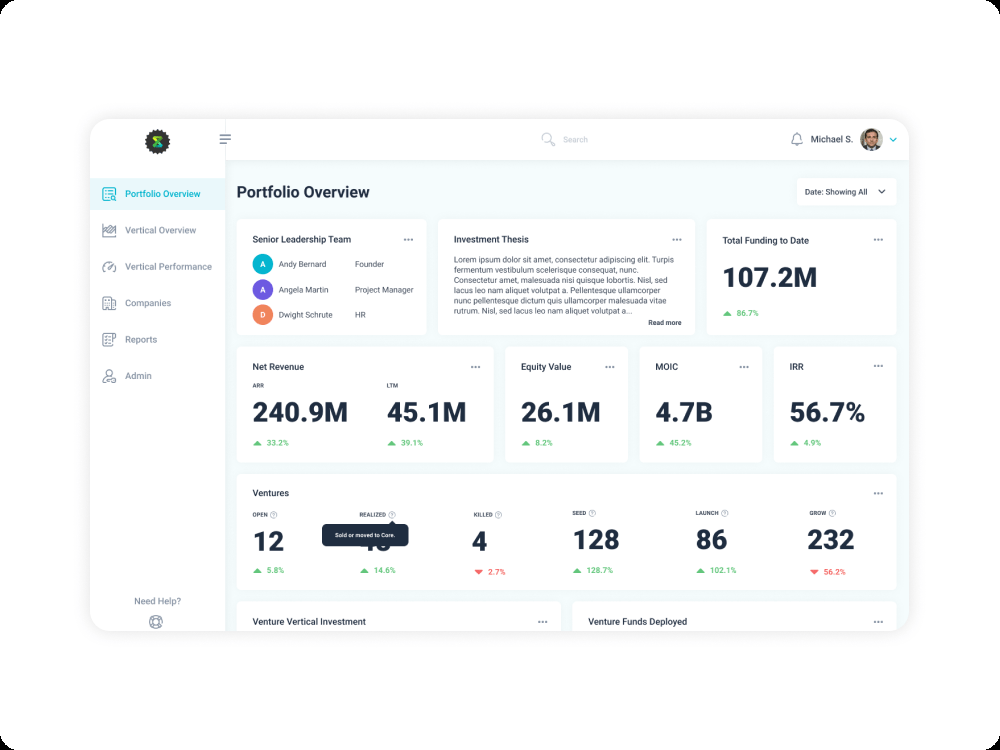Expand the profile menu chevron near Michael S.
This screenshot has width=1000, height=750.
pyautogui.click(x=893, y=139)
